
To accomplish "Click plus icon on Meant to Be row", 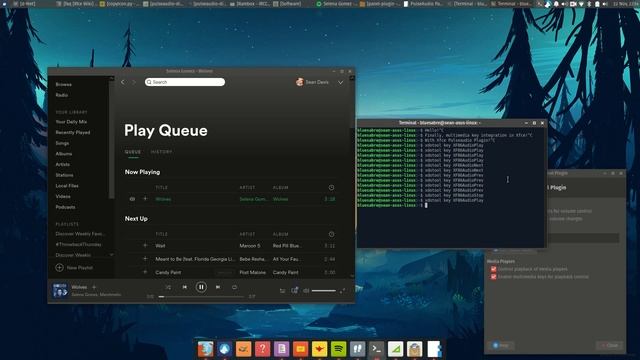I will click(145, 258).
